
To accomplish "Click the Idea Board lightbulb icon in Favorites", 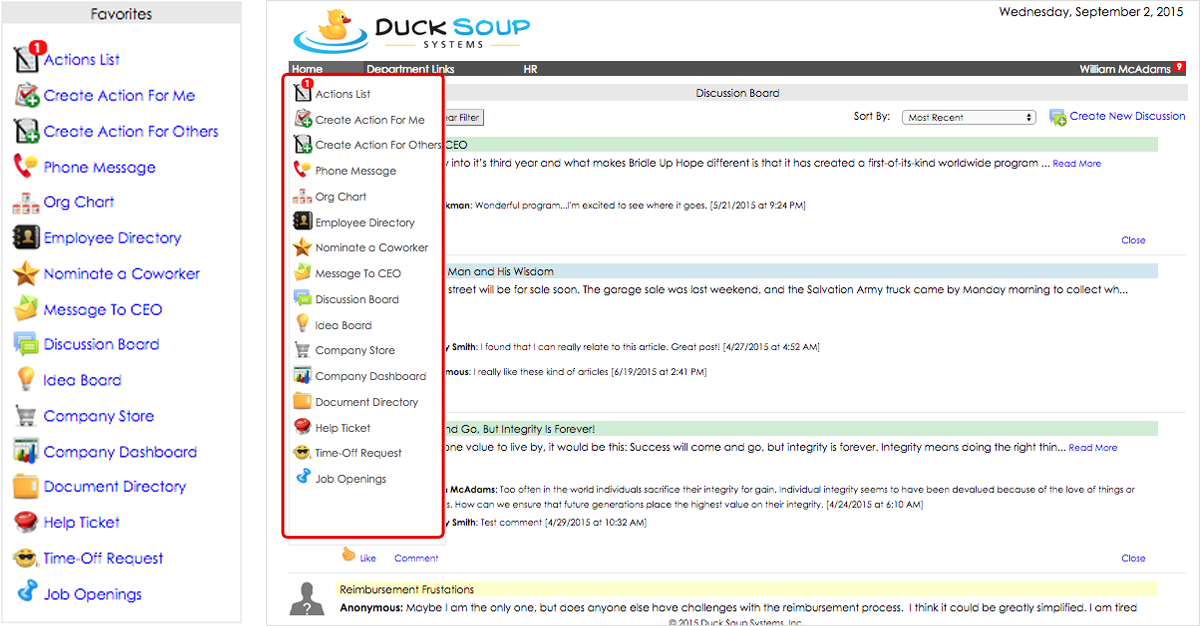I will tap(26, 380).
